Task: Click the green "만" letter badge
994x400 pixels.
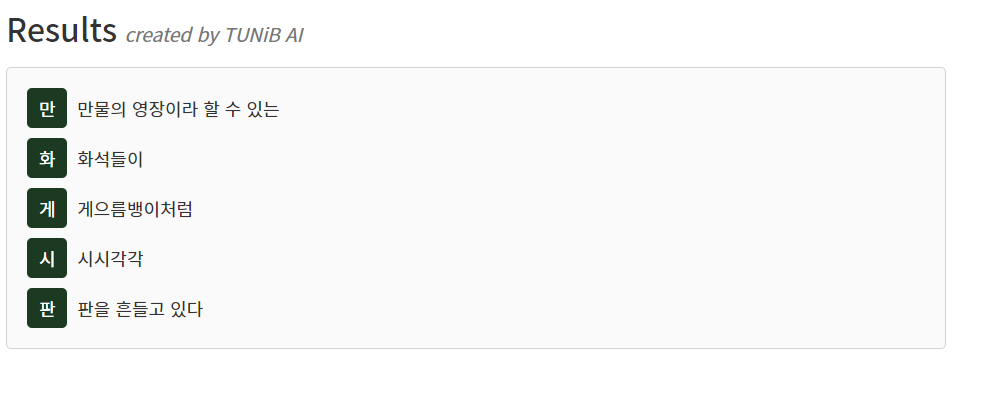Action: click(47, 108)
